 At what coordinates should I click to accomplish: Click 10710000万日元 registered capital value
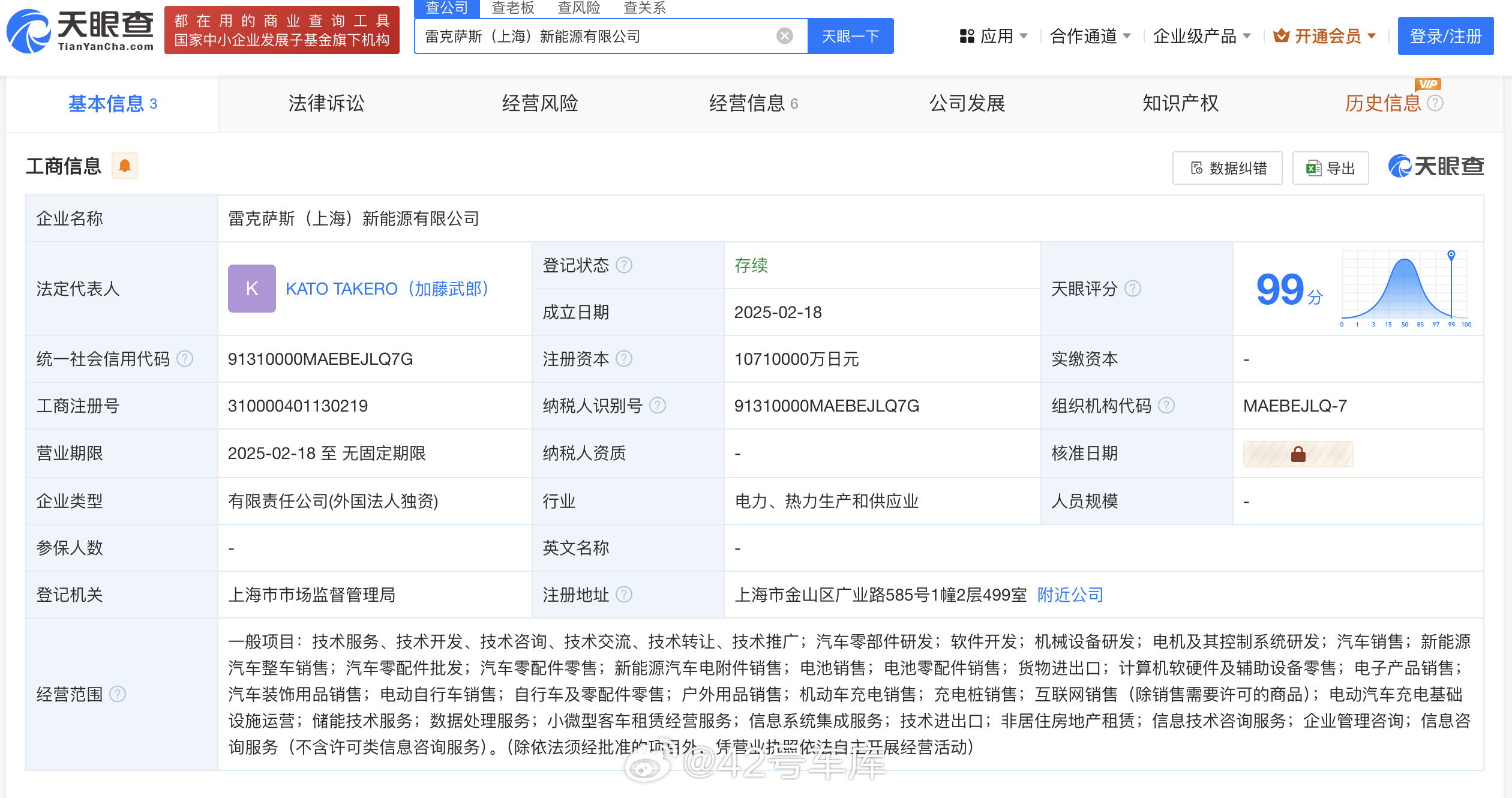click(x=796, y=359)
